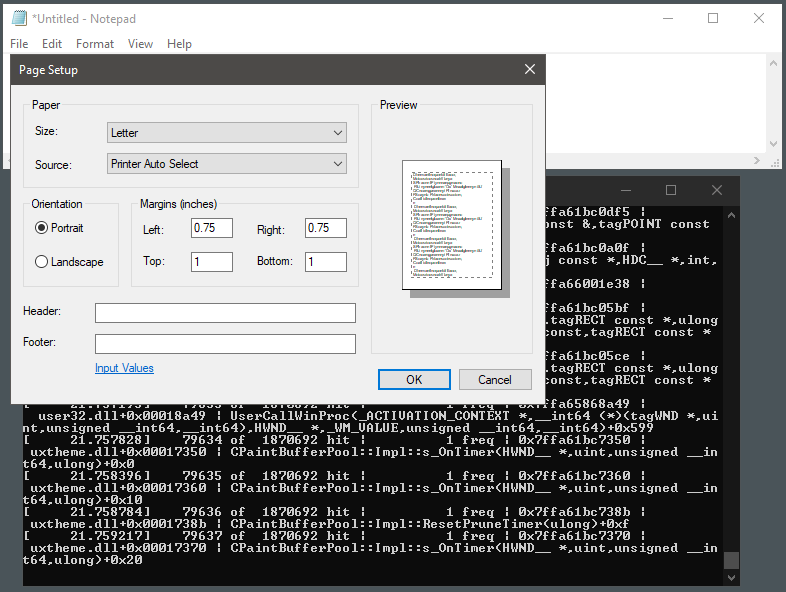The width and height of the screenshot is (786, 592).
Task: Click console scrollbar down arrow
Action: 731,577
